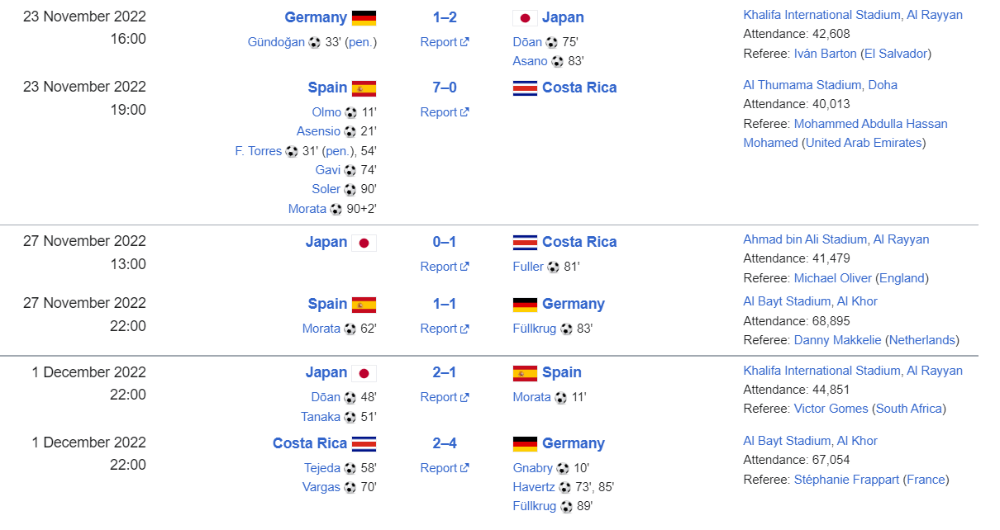1000x530 pixels.
Task: Click the ball icon next to Fuller
Action: 552,267
